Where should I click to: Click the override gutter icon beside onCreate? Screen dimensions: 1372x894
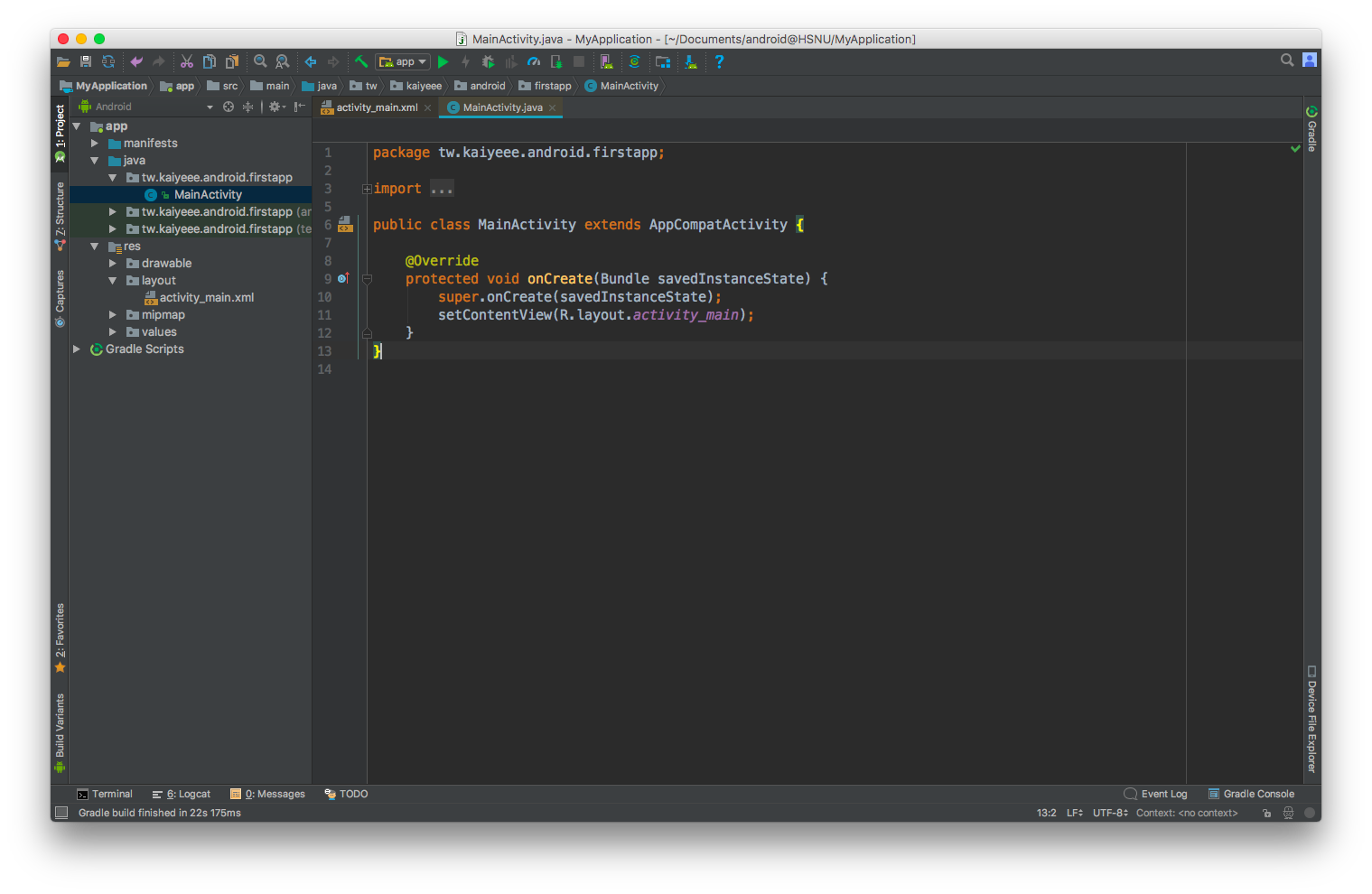coord(343,278)
